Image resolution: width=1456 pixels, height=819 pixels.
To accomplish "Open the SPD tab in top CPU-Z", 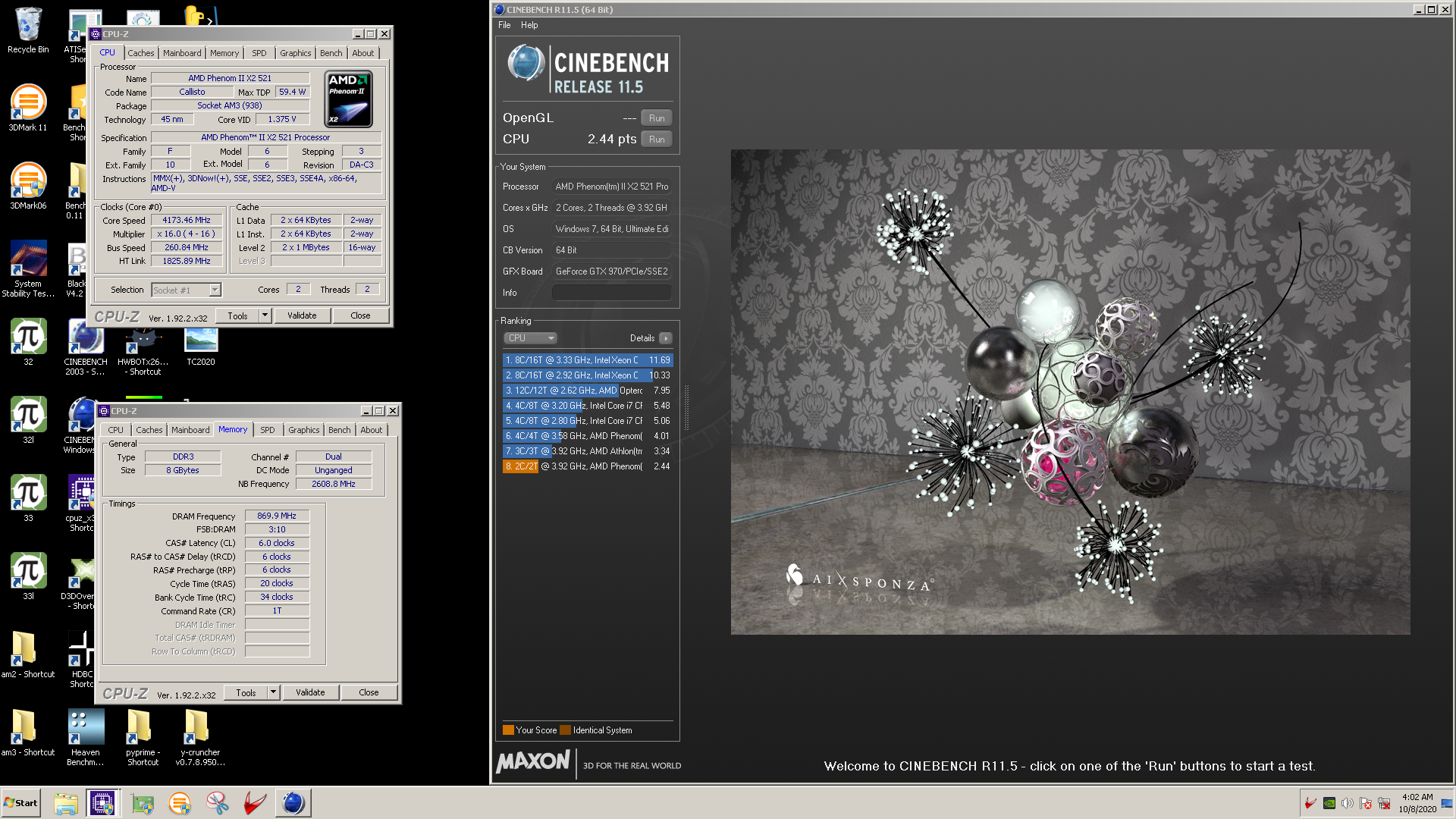I will click(259, 53).
